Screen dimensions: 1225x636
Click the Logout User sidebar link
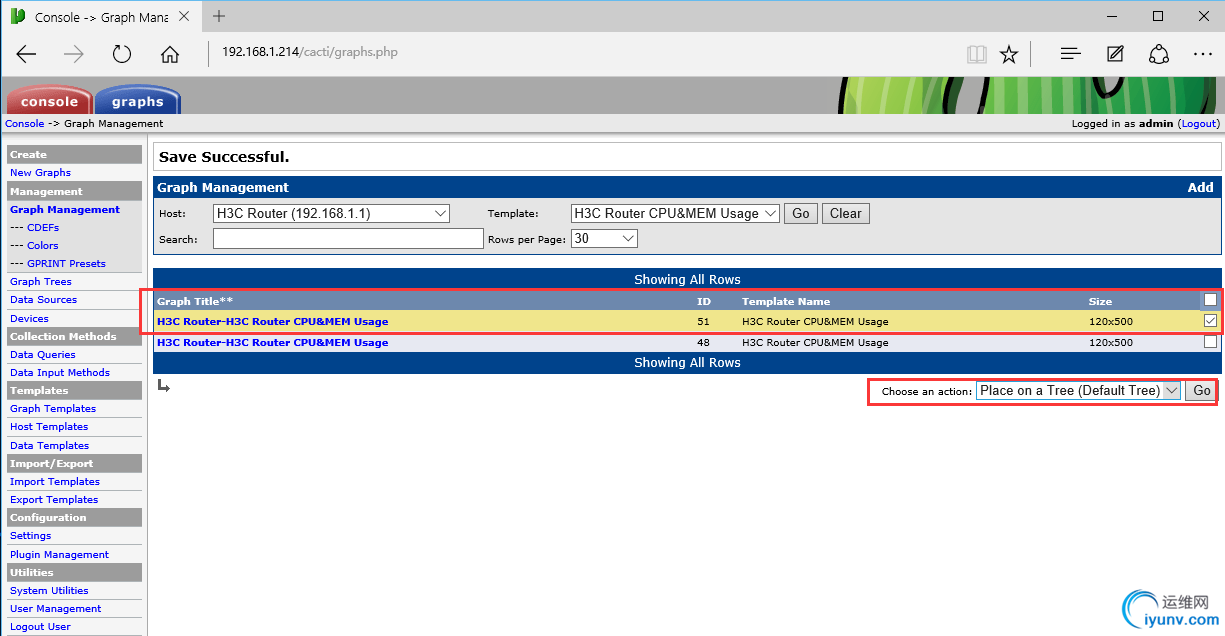pyautogui.click(x=40, y=627)
